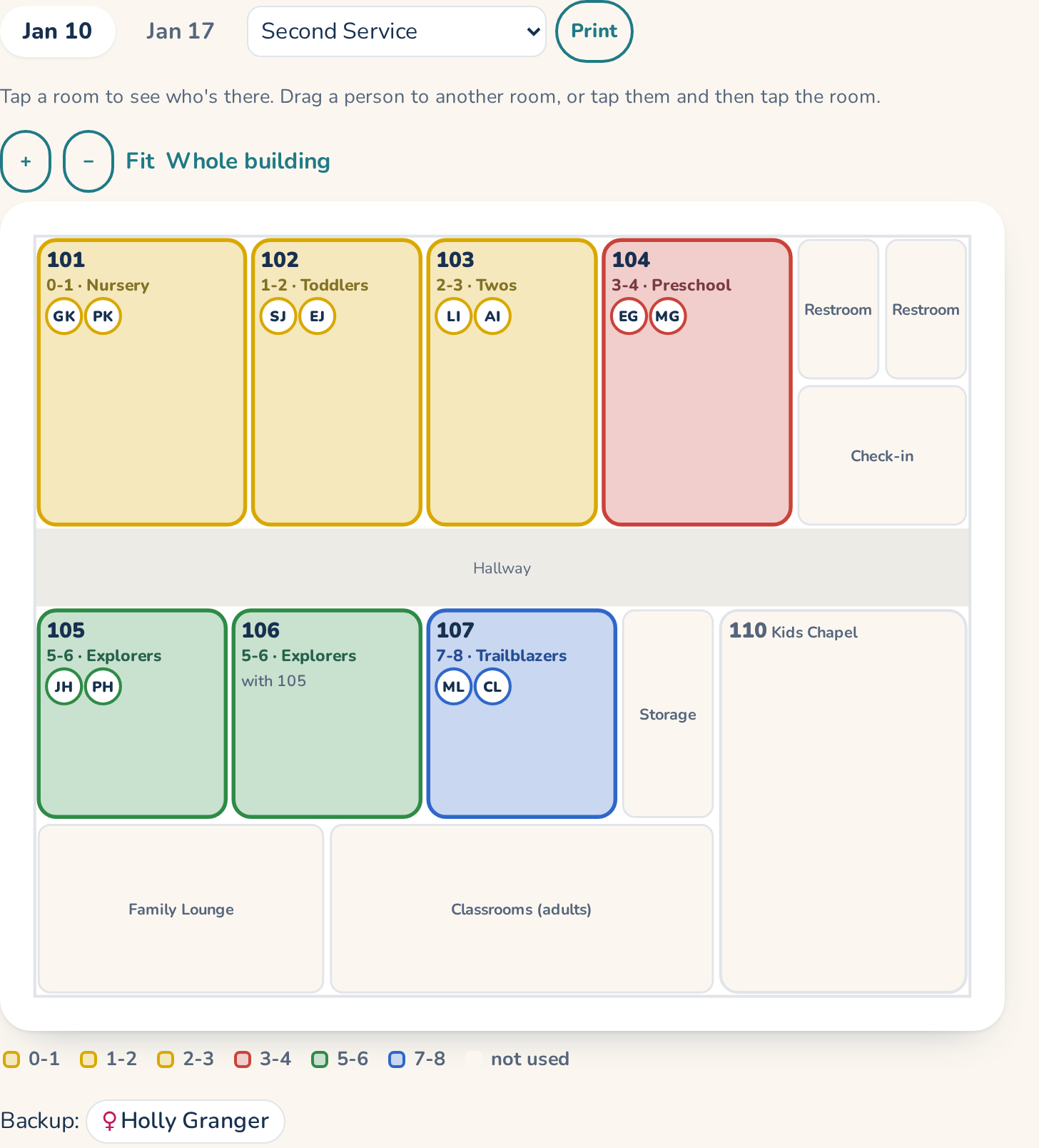Tap MG badge in room 104

667,316
